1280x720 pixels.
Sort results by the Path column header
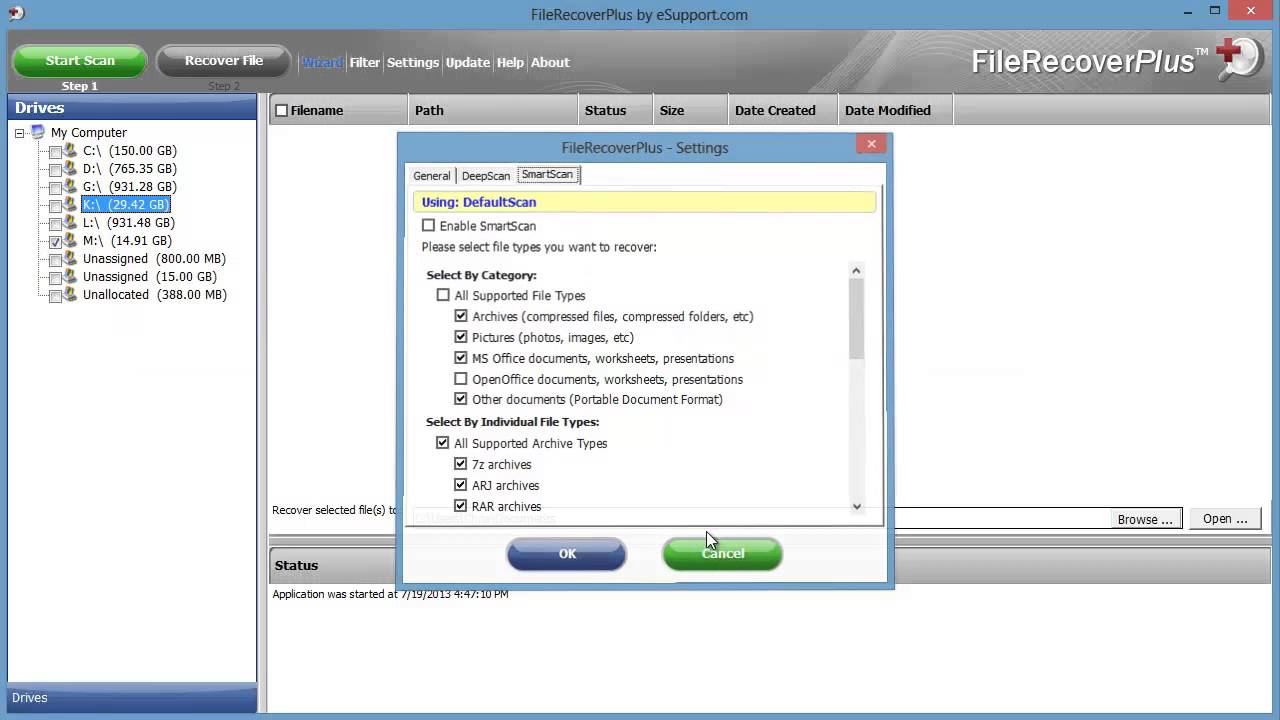(x=493, y=111)
